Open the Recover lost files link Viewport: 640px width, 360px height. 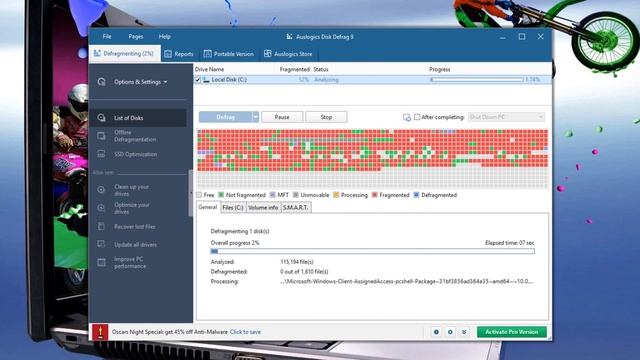[135, 227]
